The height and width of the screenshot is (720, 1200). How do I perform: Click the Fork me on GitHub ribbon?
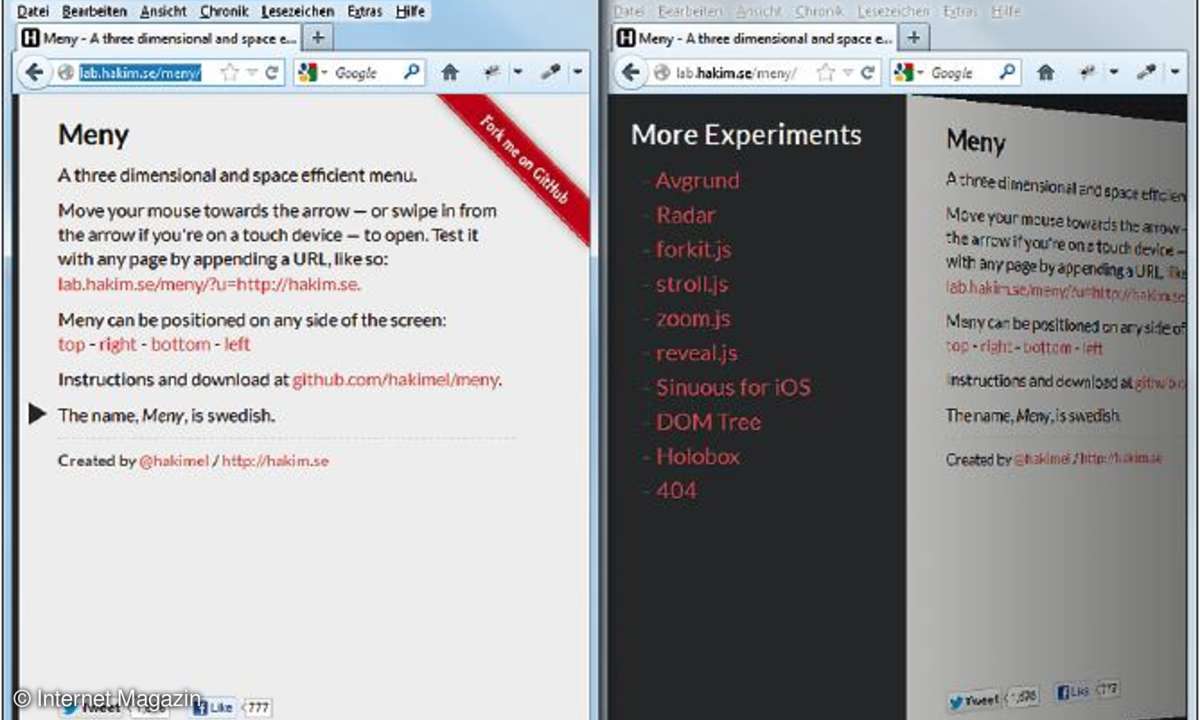523,160
